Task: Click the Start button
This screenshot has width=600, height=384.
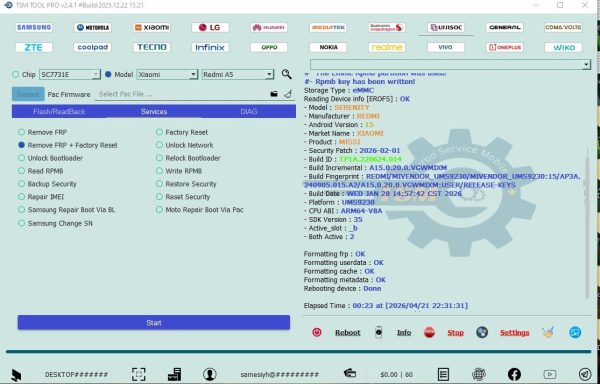Action: (x=154, y=323)
